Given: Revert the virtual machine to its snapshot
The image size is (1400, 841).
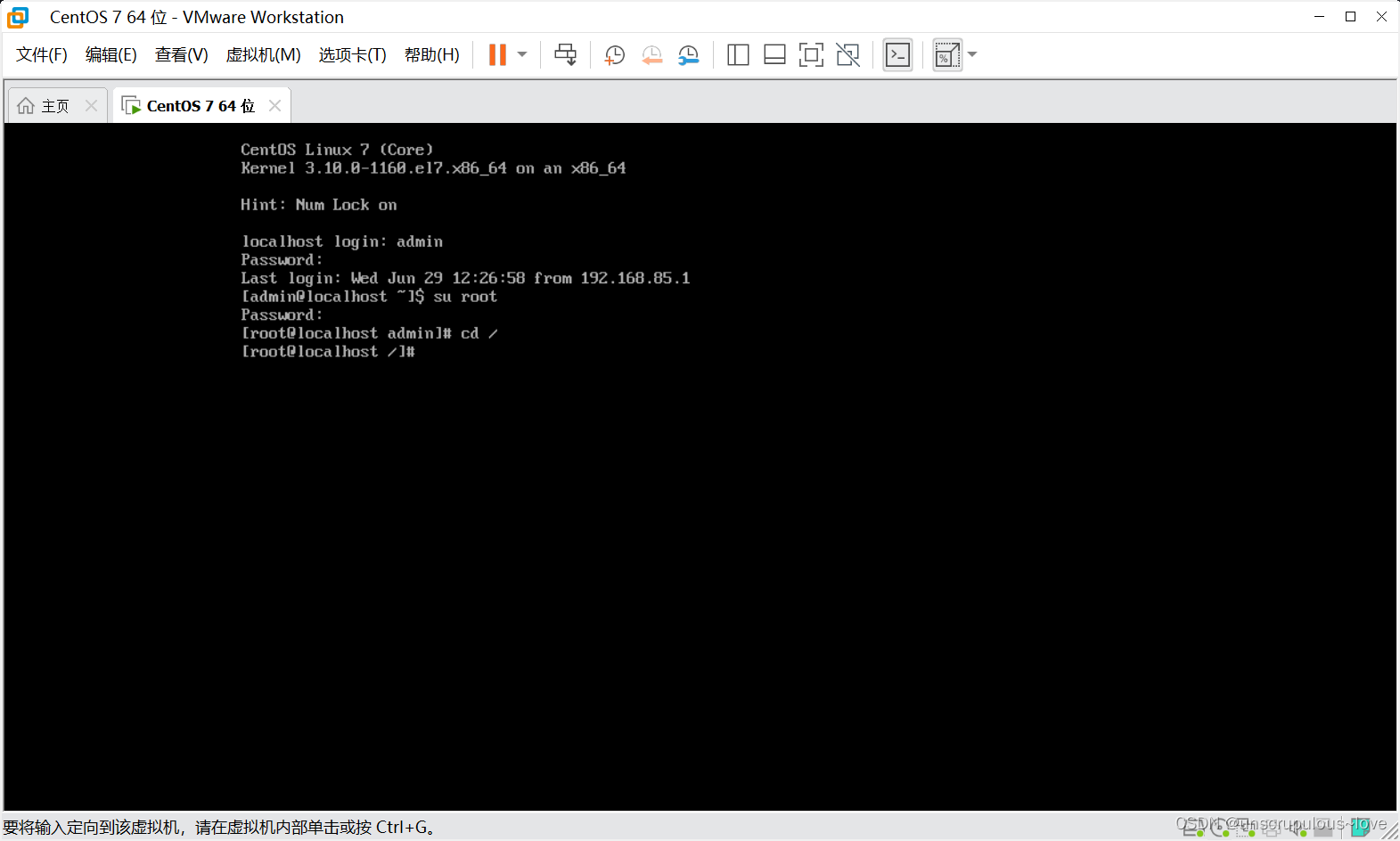Looking at the screenshot, I should (x=652, y=55).
